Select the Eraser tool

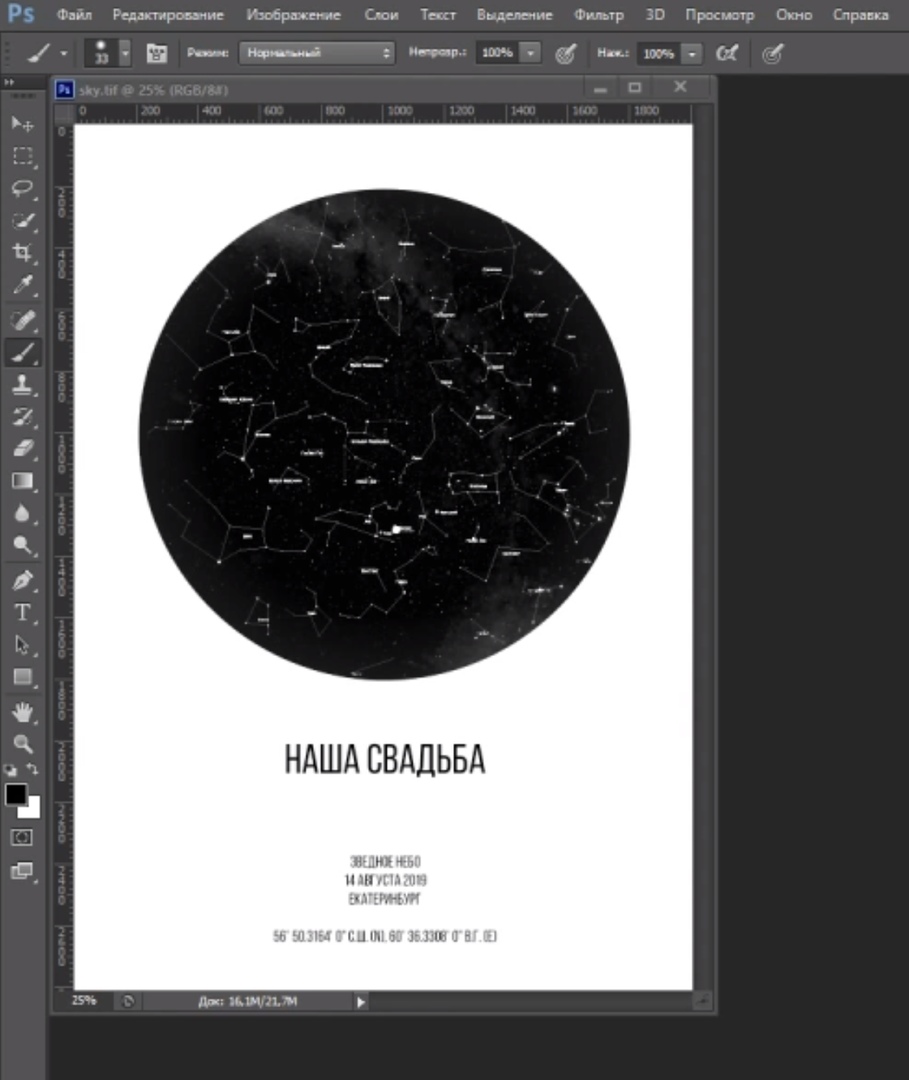(x=22, y=449)
